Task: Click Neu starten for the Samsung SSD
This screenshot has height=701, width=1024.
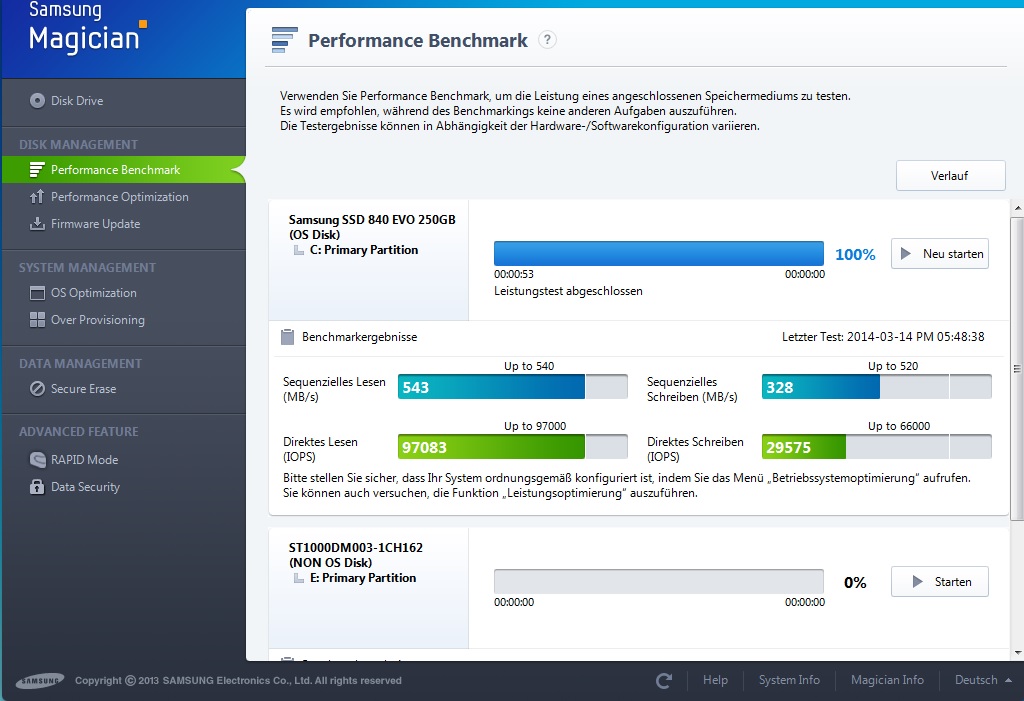Action: 940,253
